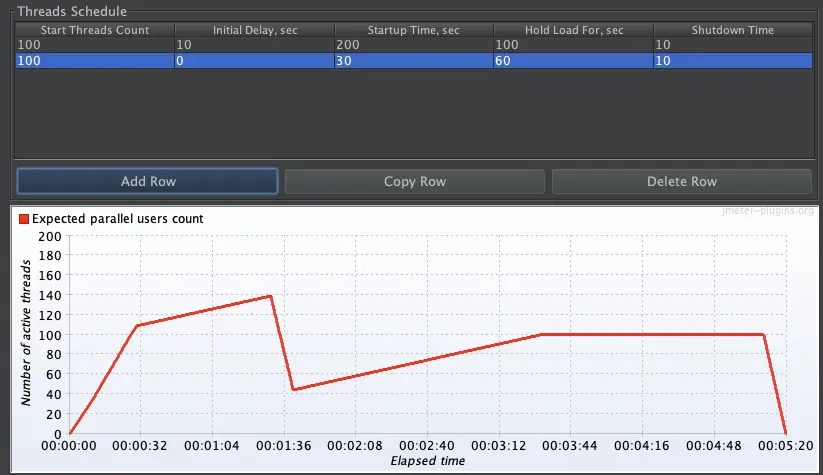Select highlighted row Shutdown Time cell 10
Screen dimensions: 823x475
point(733,60)
